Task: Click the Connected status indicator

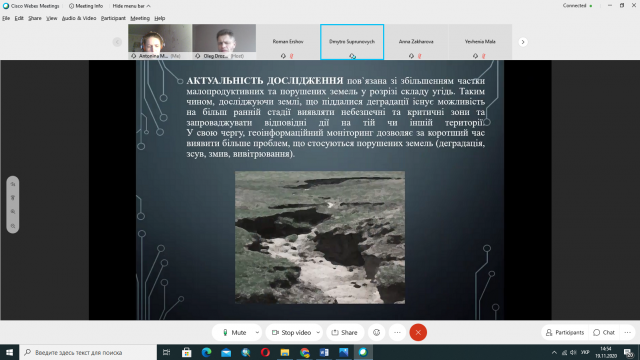Action: [577, 6]
